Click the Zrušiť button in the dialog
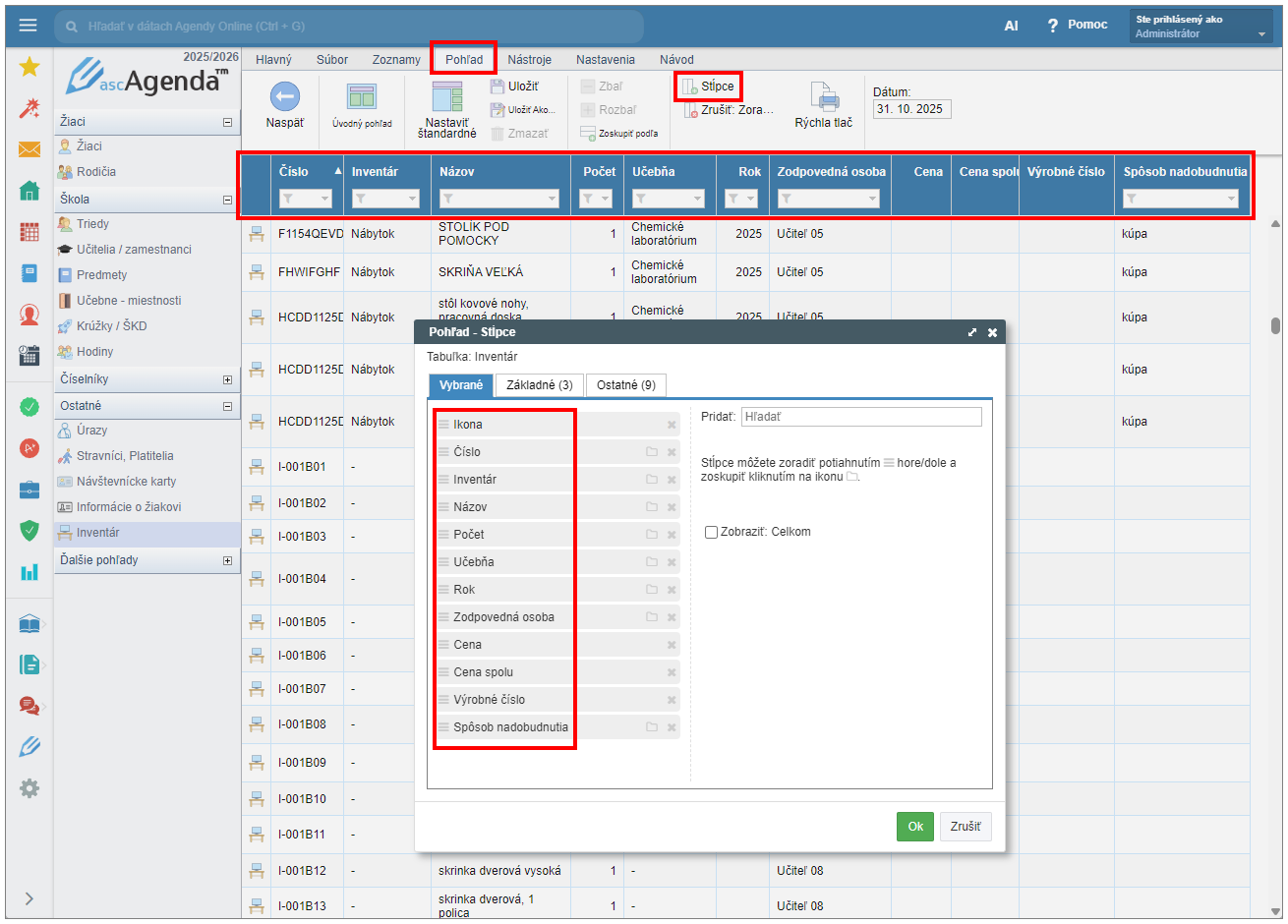Image resolution: width=1288 pixels, height=924 pixels. pyautogui.click(x=965, y=827)
